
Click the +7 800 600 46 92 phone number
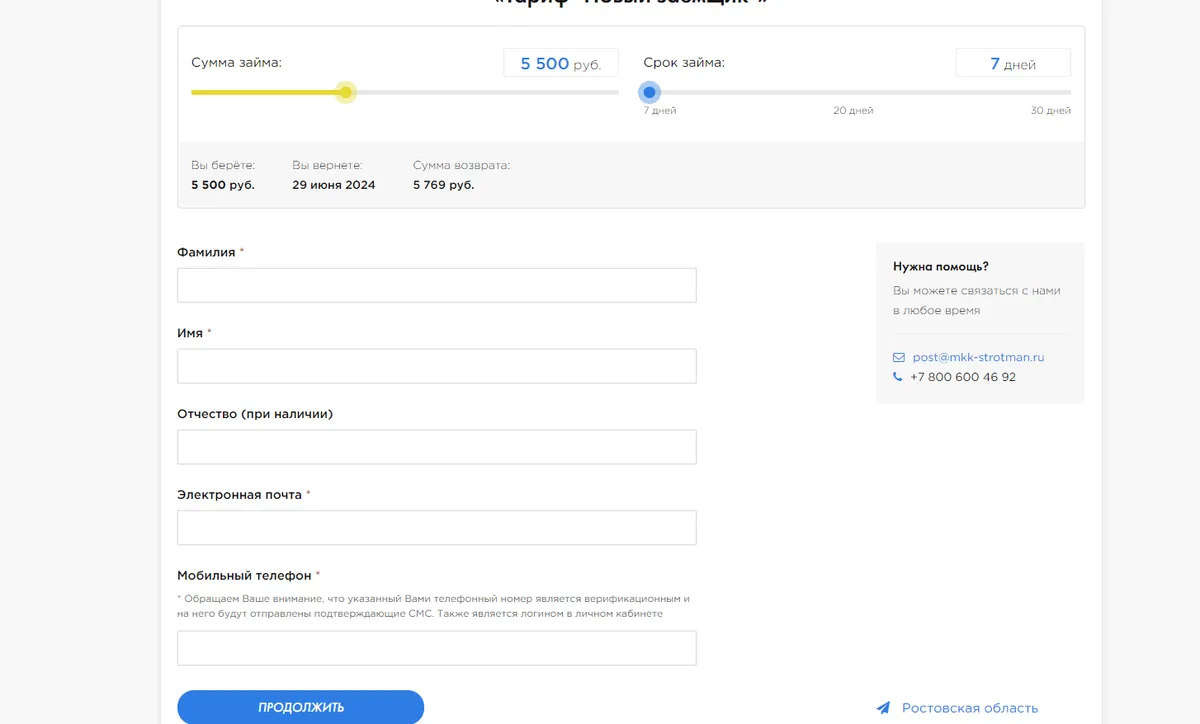point(963,377)
